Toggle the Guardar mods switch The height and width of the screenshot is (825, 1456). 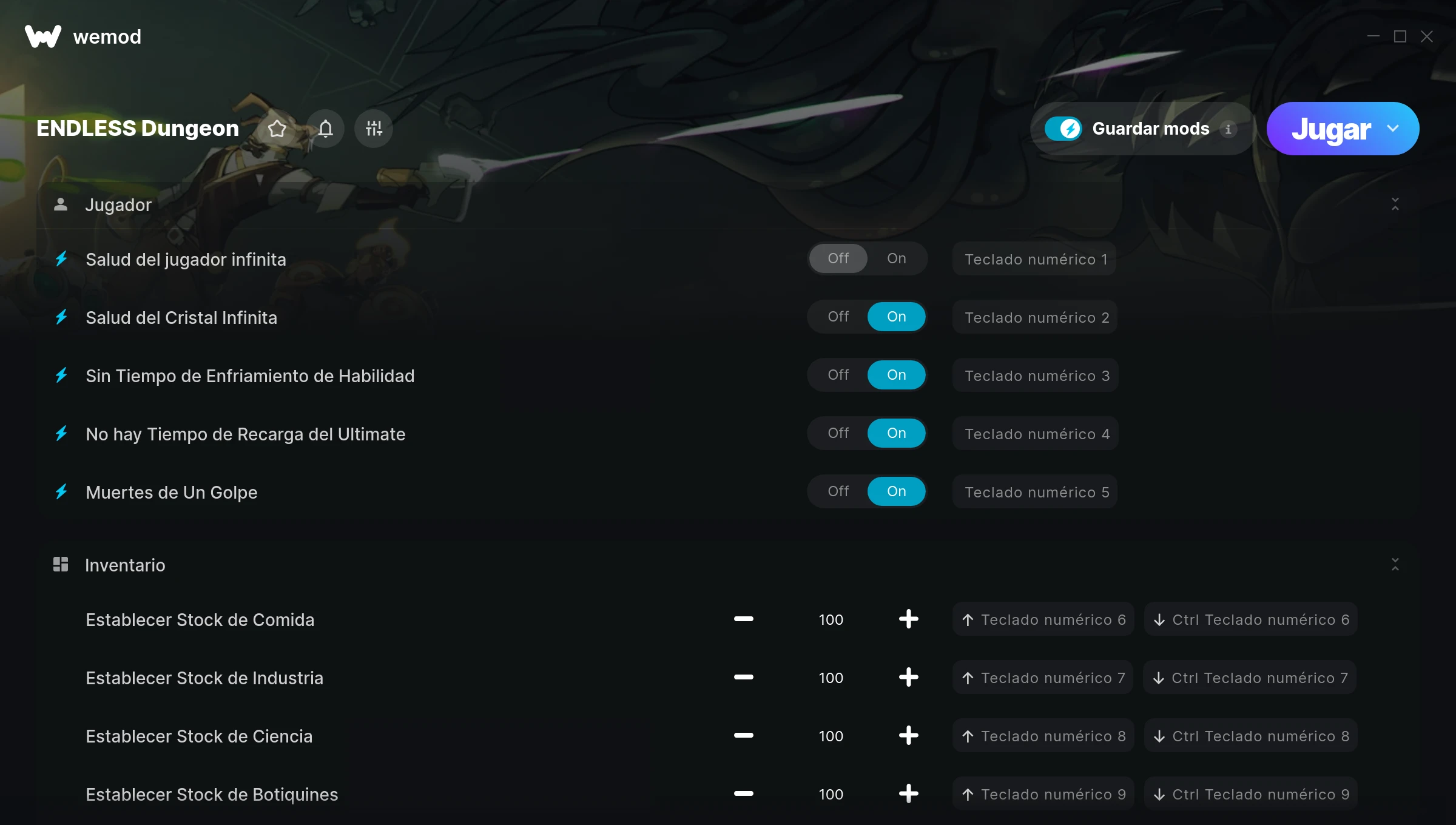(1063, 129)
